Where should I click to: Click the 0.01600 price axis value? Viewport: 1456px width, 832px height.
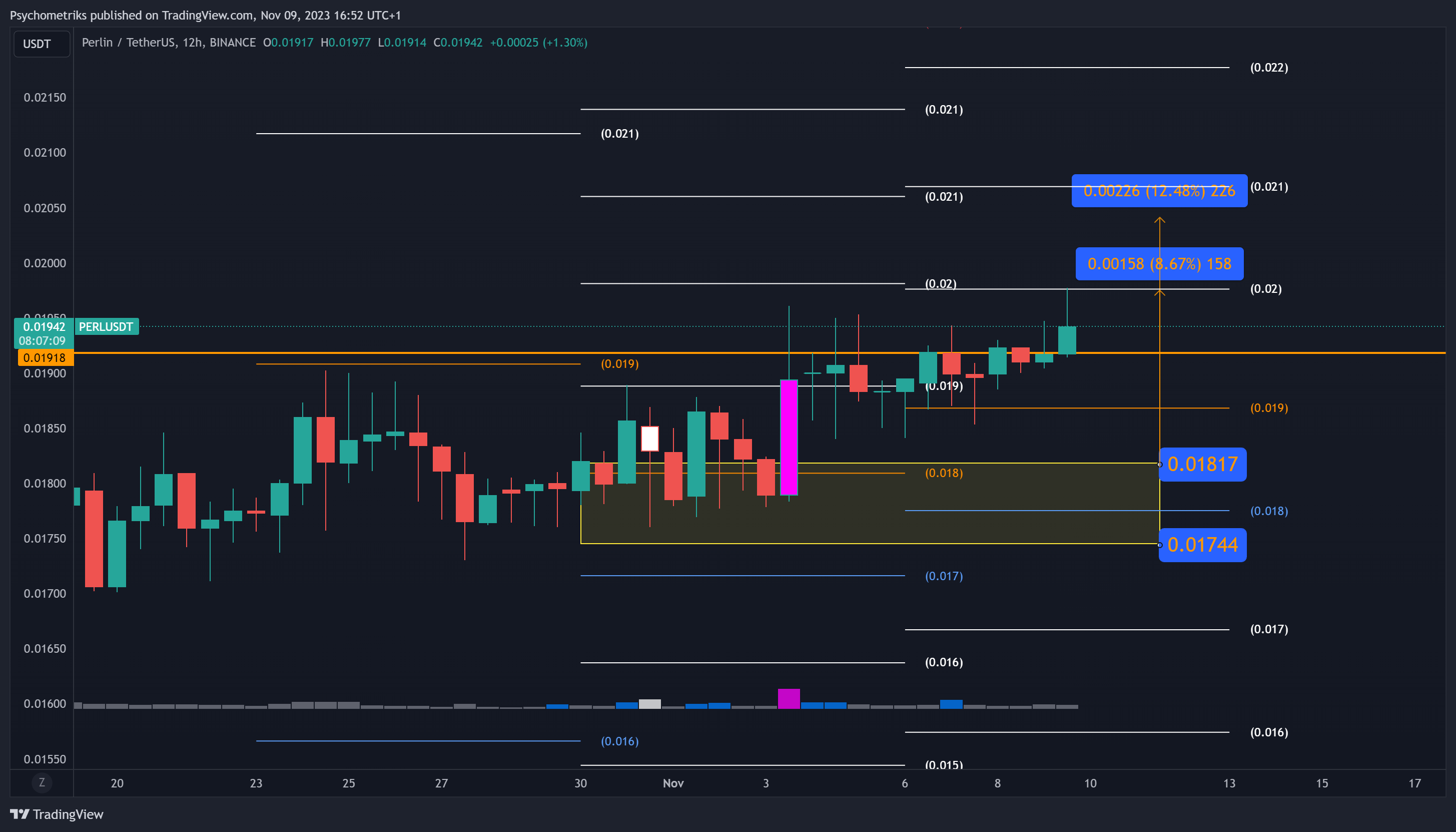coord(45,703)
